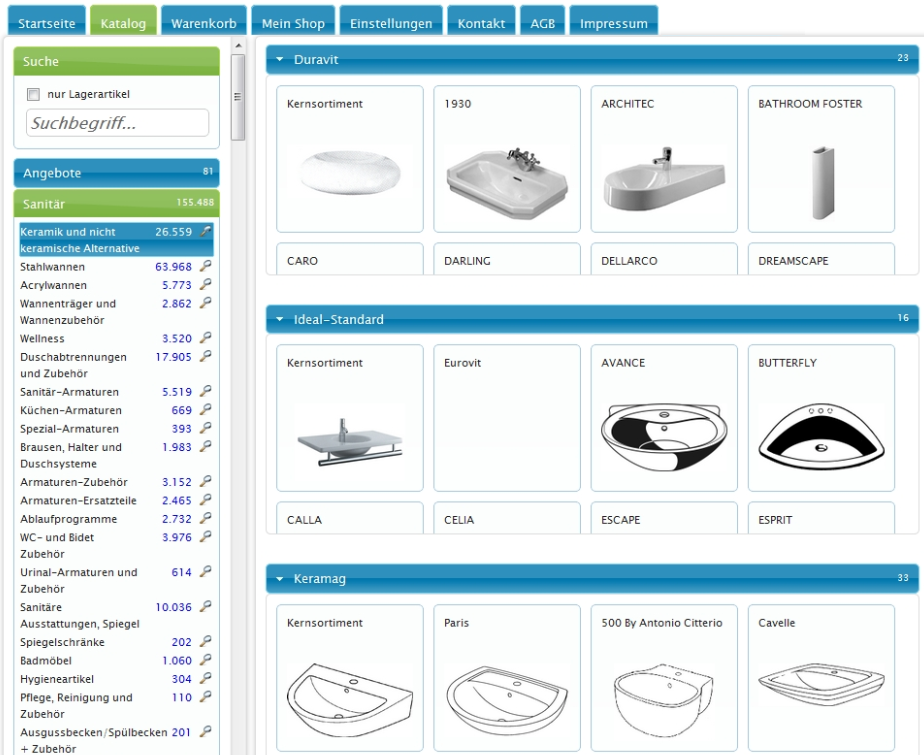Open the Angebote panel header
Screen dimensions: 924x755
(116, 172)
